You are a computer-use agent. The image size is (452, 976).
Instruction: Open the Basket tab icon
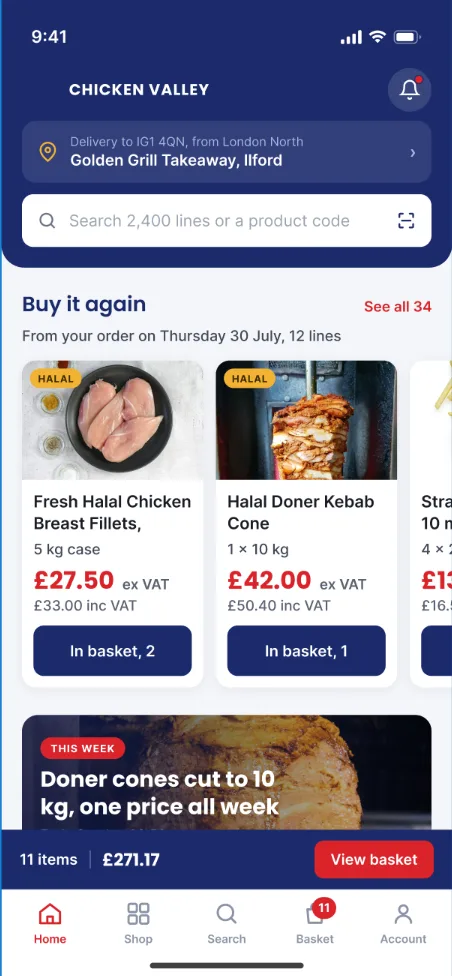click(x=315, y=914)
